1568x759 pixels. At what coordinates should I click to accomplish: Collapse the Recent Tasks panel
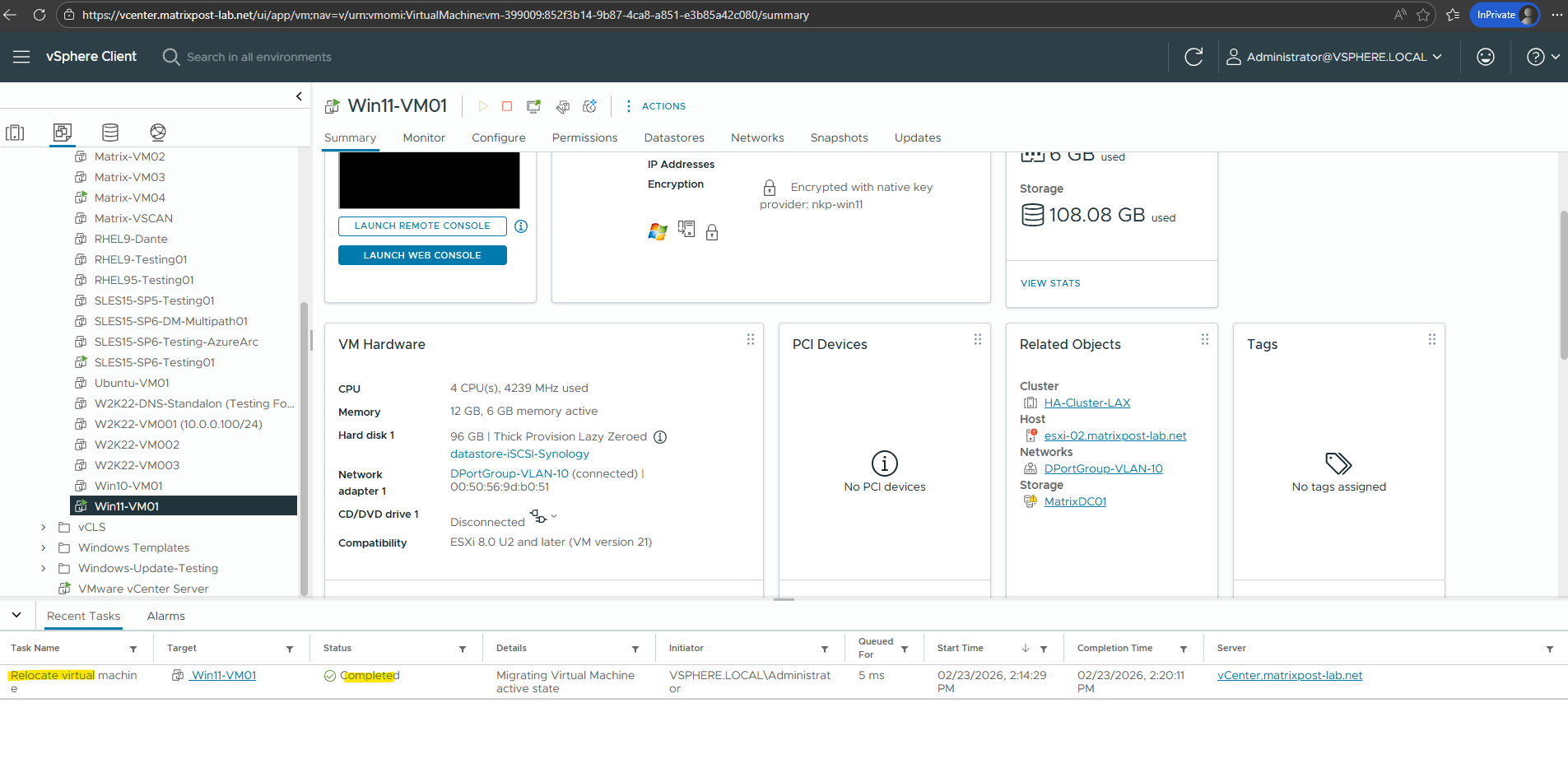tap(16, 615)
